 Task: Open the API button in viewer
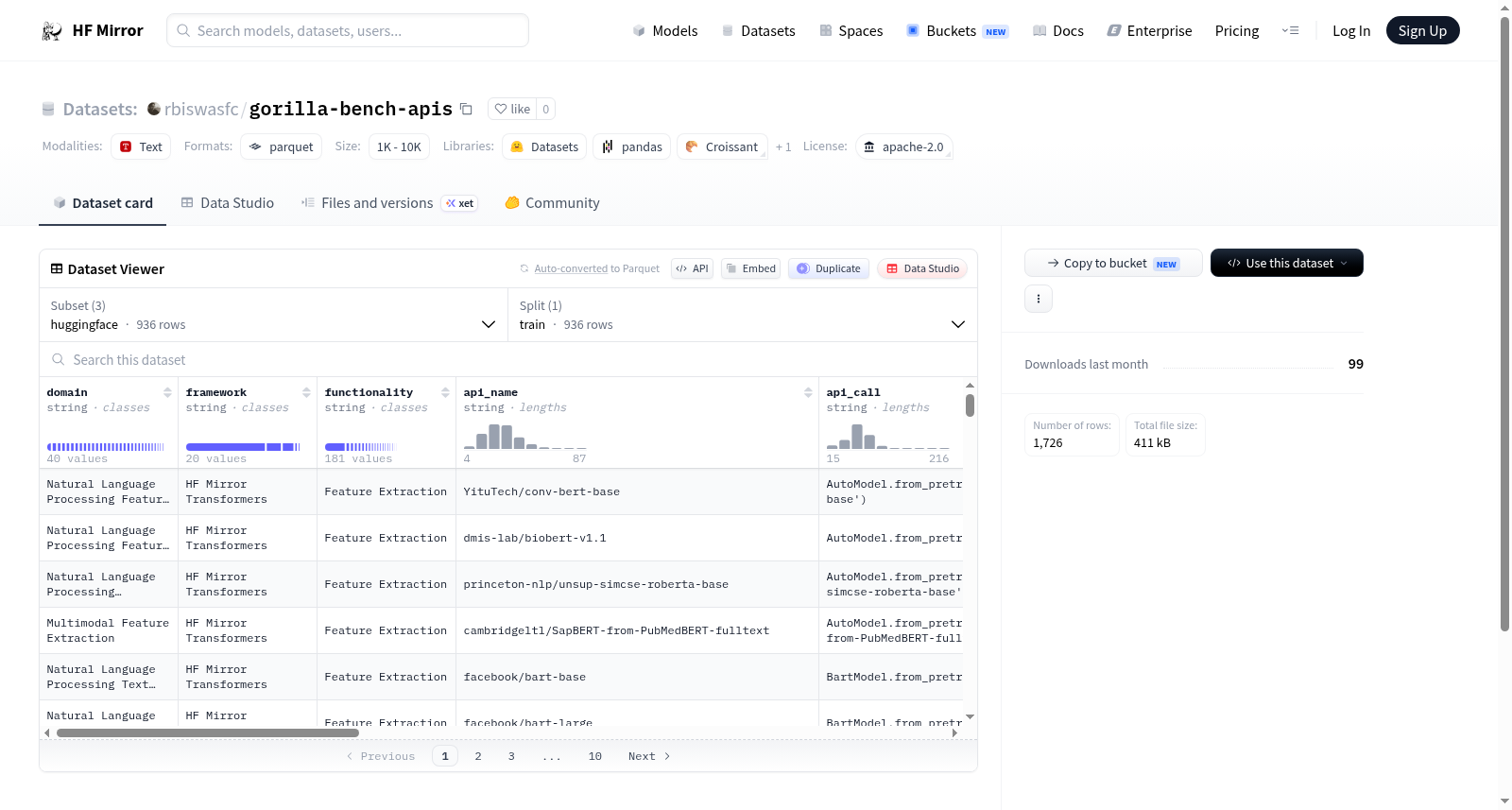point(692,268)
